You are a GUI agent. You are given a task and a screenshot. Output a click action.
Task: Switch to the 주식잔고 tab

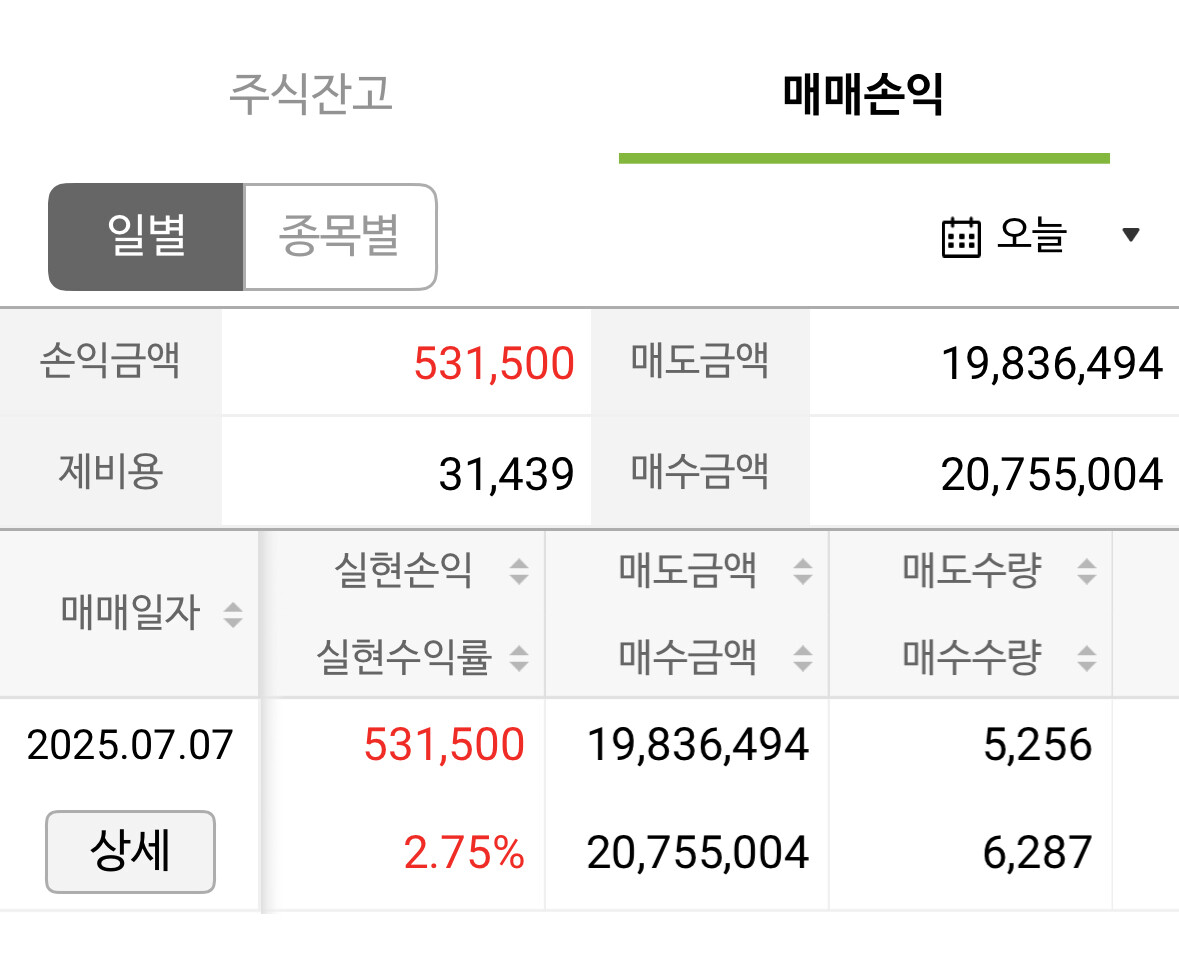pyautogui.click(x=311, y=94)
